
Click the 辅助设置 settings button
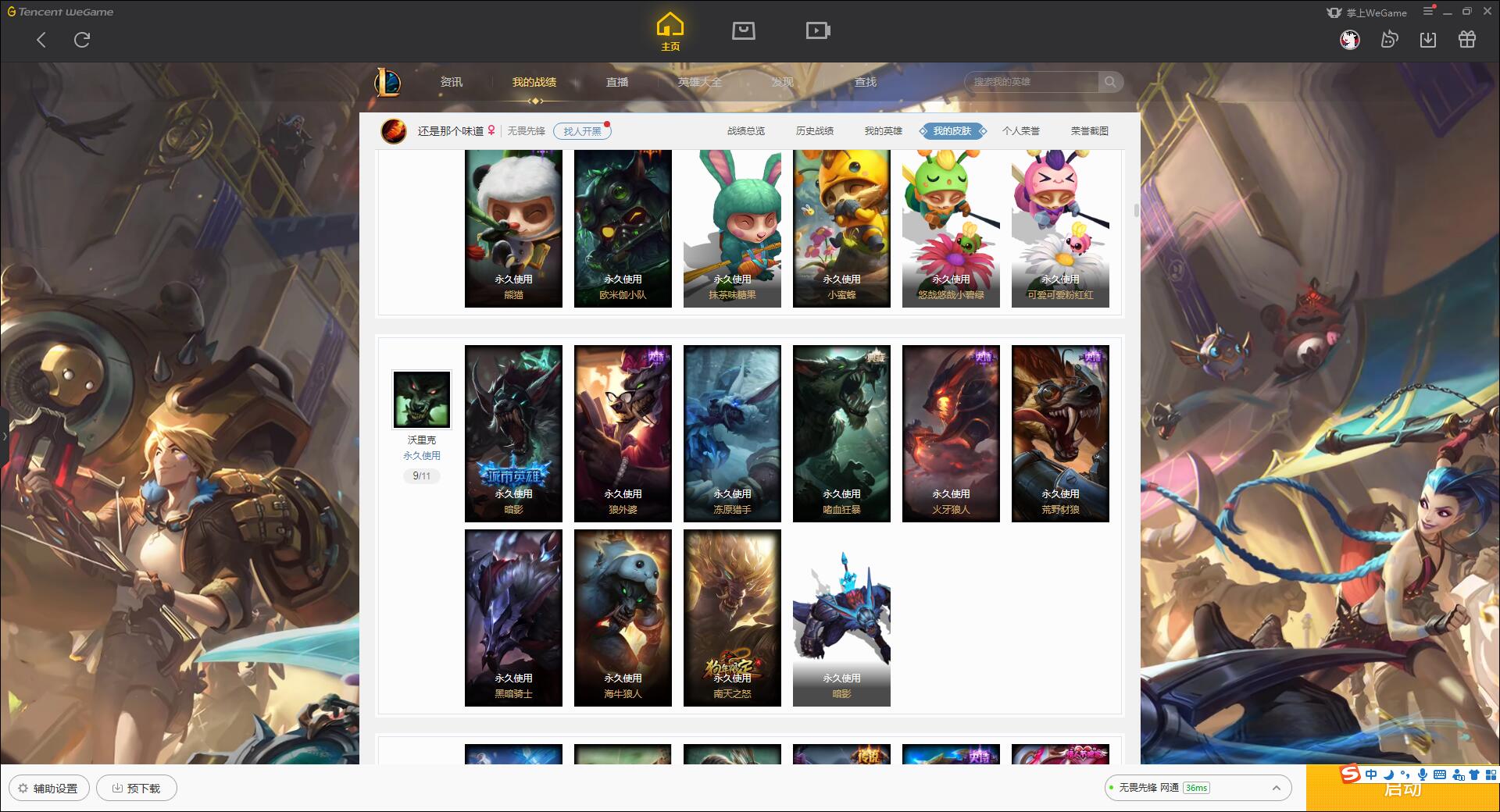[x=48, y=788]
